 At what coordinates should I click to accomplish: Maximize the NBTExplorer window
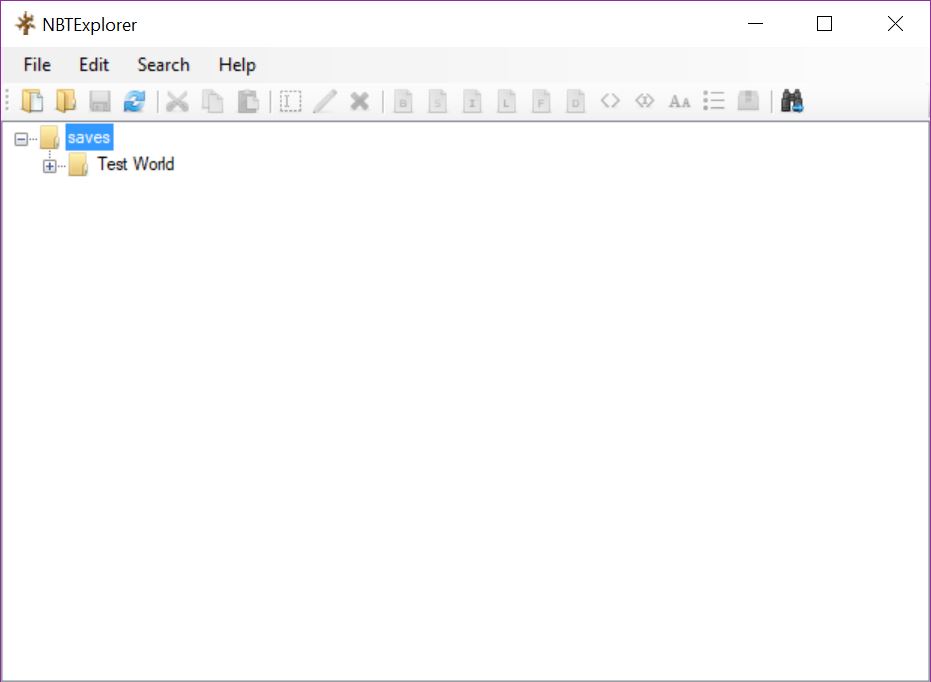click(824, 24)
